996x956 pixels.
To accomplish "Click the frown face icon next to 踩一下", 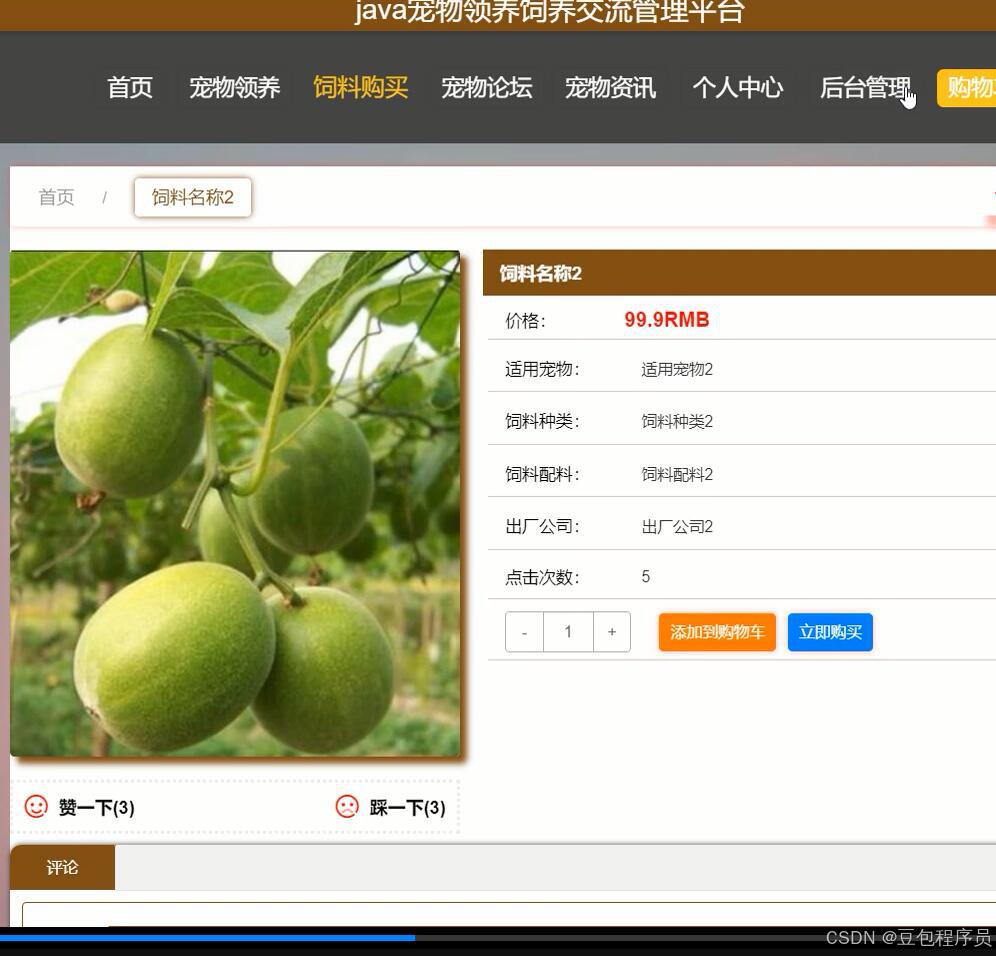I will click(347, 807).
